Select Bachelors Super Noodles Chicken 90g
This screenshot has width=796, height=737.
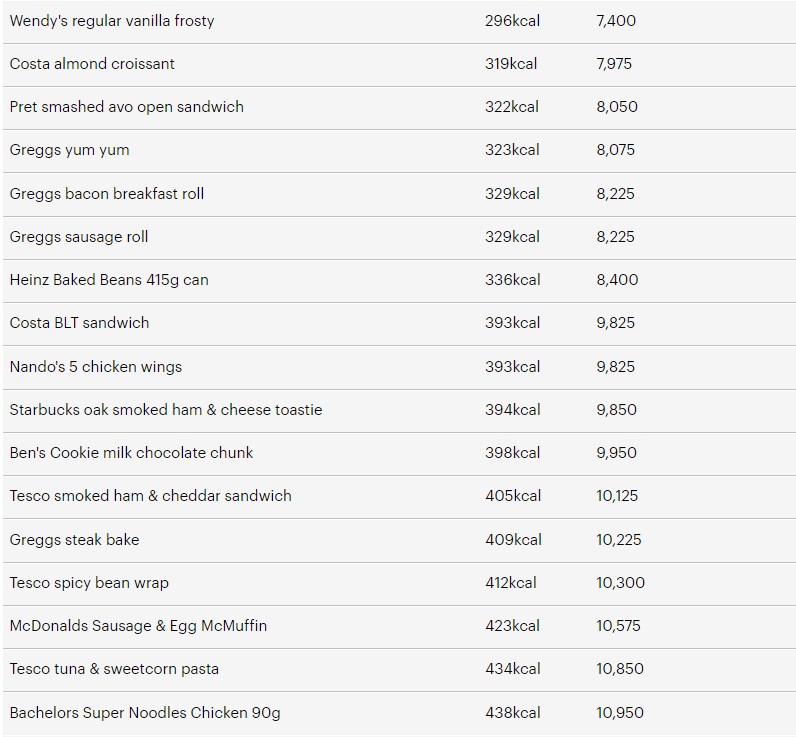point(145,713)
